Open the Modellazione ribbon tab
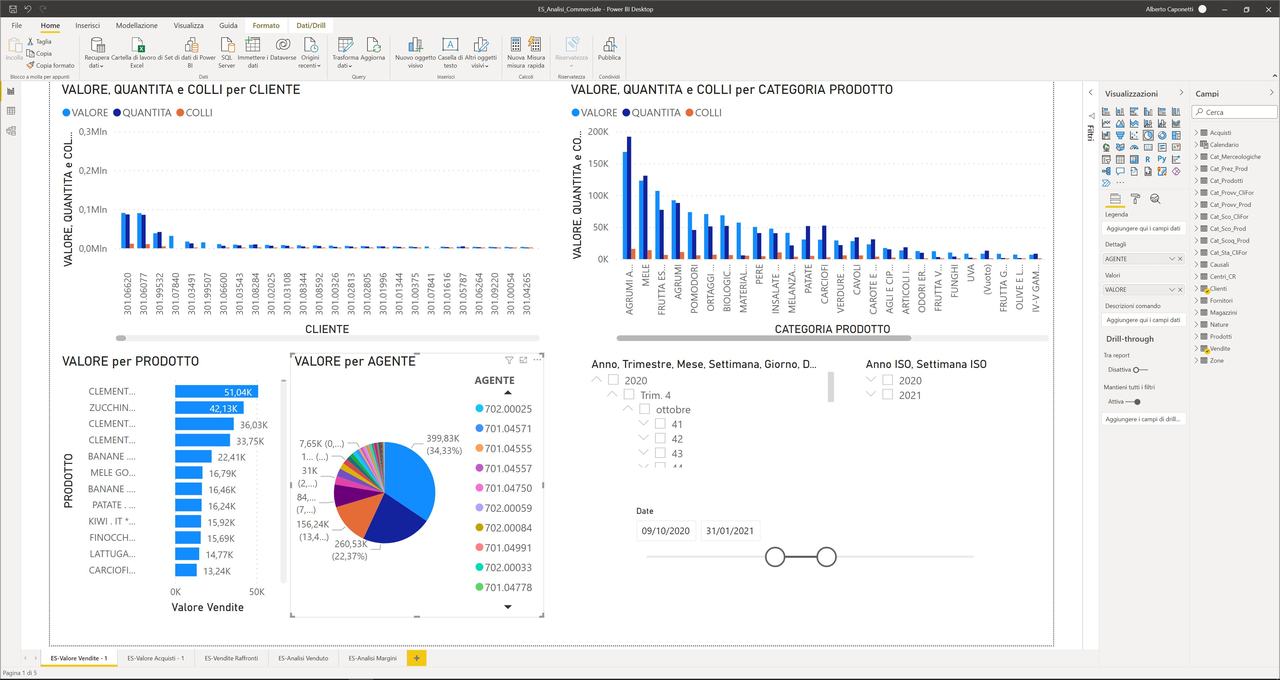This screenshot has width=1280, height=680. [x=136, y=25]
